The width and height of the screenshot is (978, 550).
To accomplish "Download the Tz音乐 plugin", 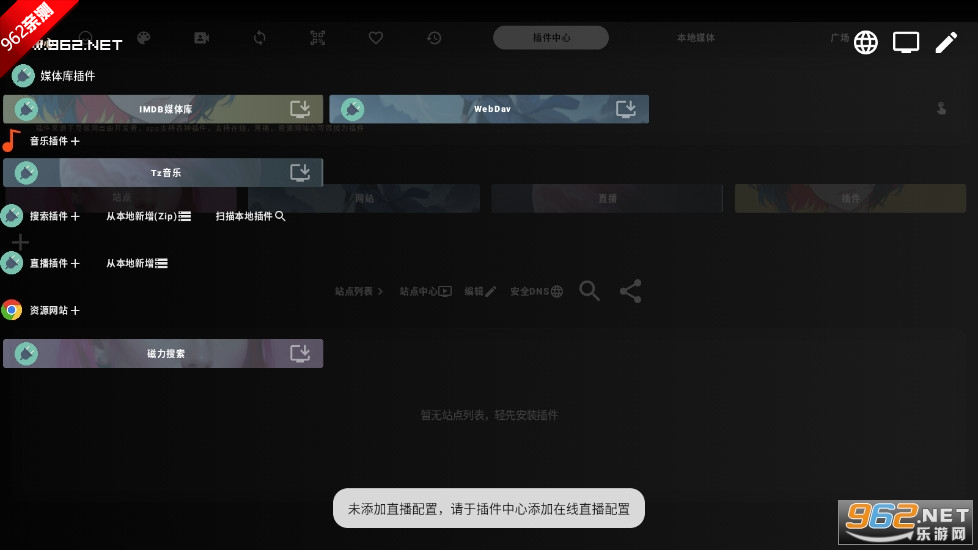I will point(300,173).
